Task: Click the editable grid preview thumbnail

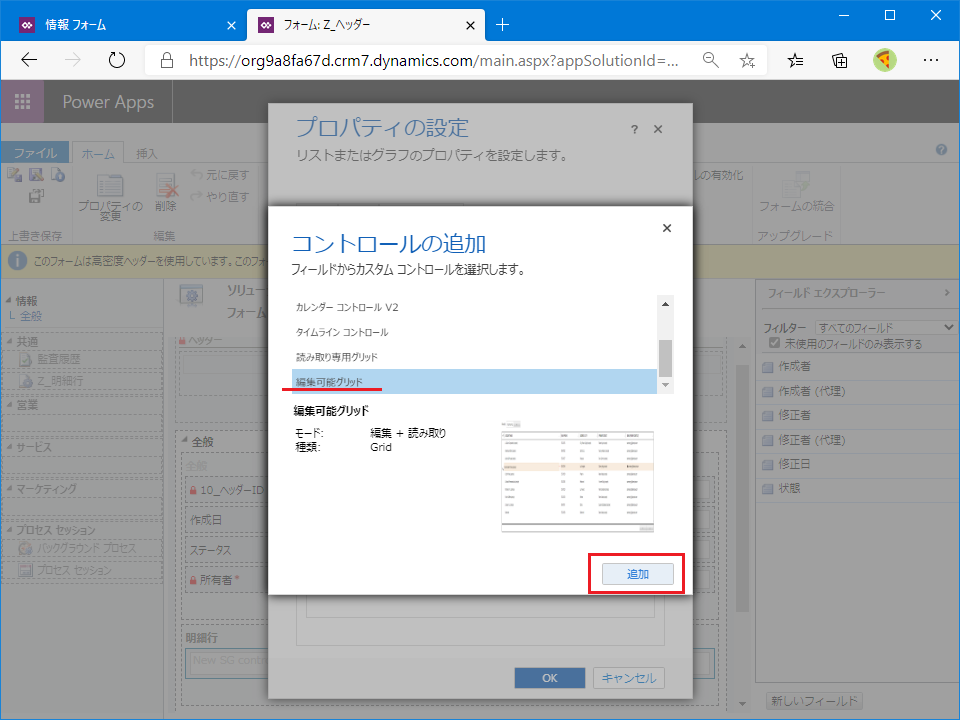Action: [x=577, y=476]
